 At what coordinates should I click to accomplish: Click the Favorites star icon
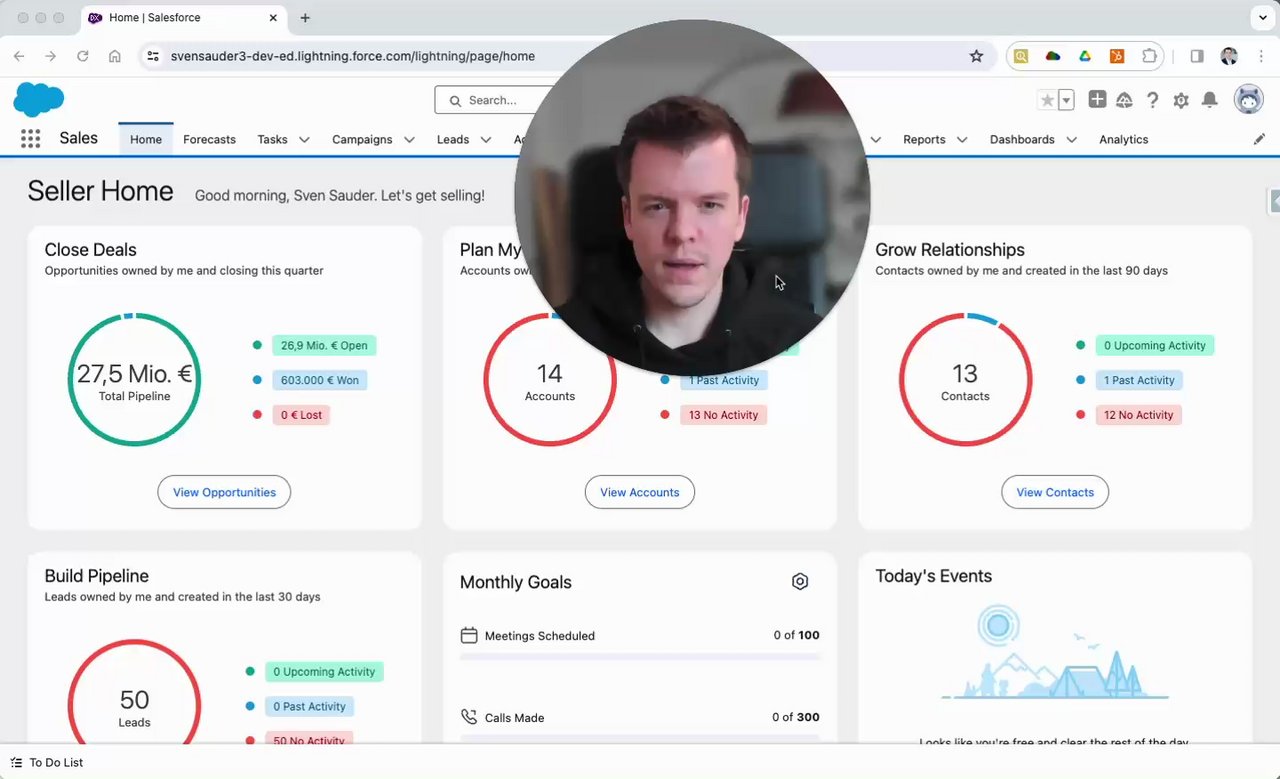[x=1047, y=100]
